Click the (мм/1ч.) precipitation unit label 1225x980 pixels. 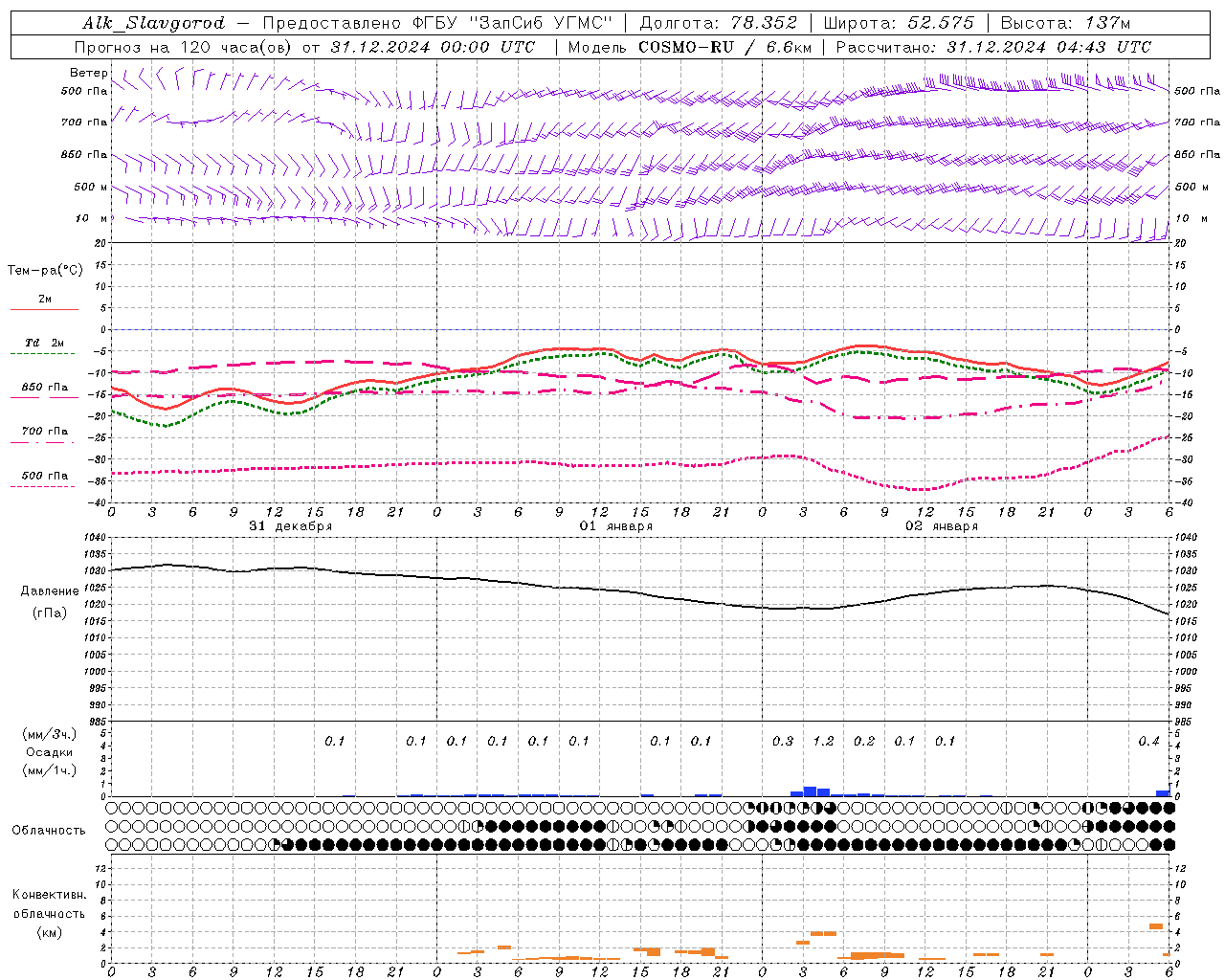coord(50,771)
